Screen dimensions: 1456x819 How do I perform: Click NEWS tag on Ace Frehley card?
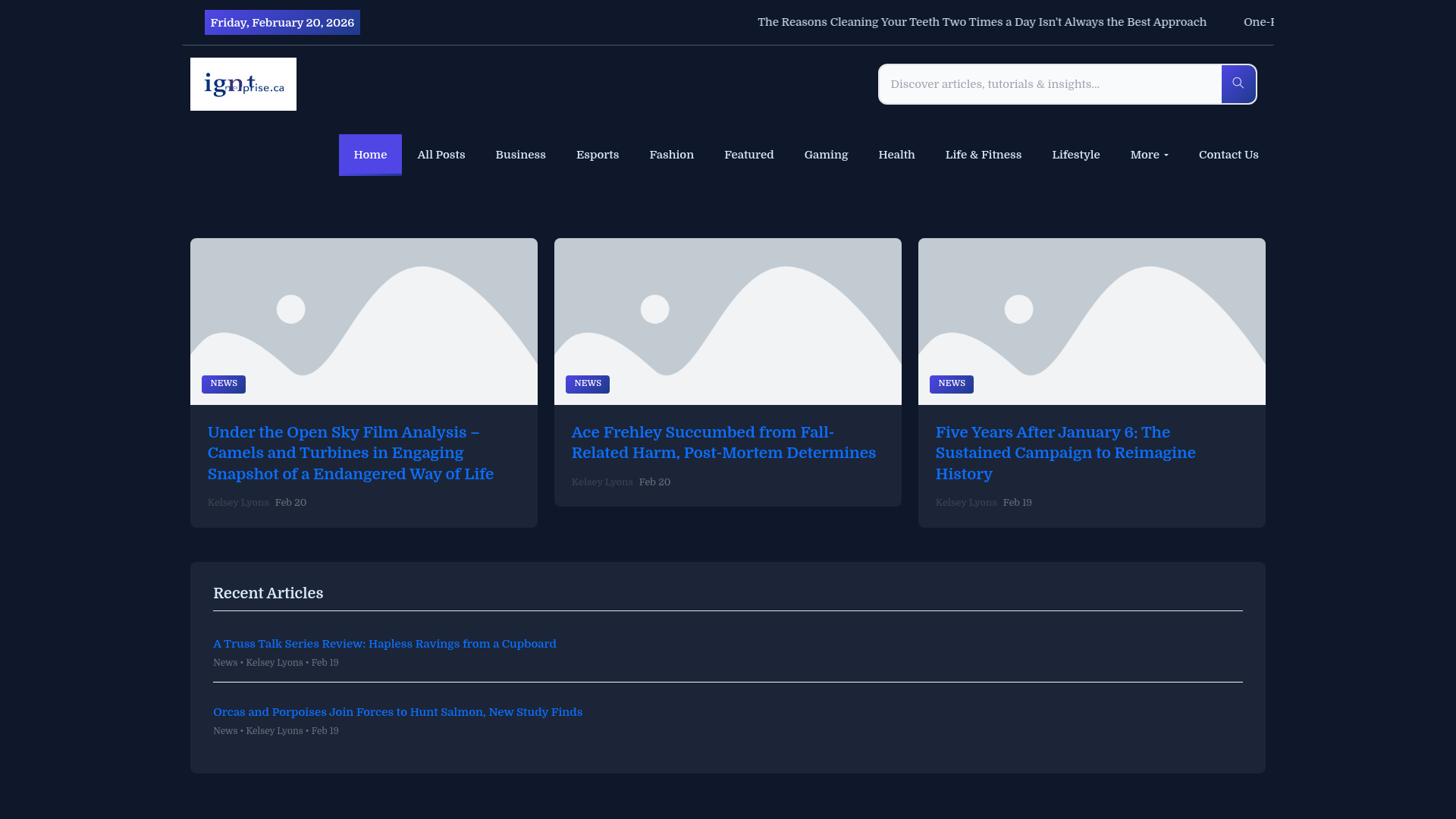[x=588, y=384]
